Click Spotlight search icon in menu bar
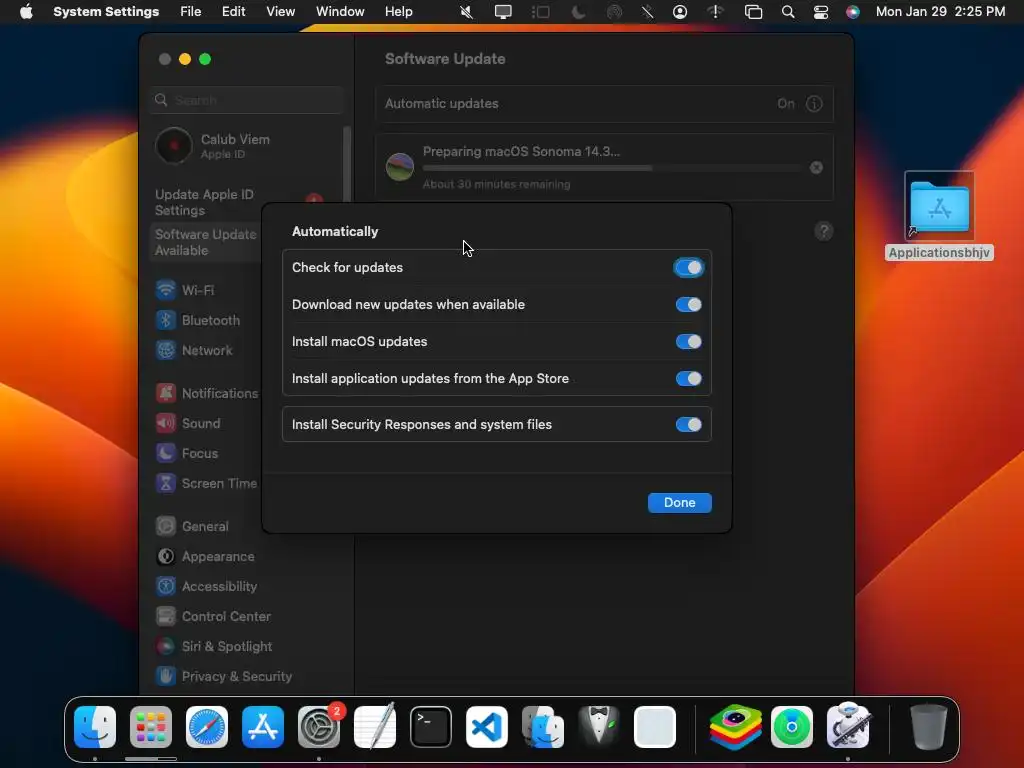 click(x=788, y=12)
